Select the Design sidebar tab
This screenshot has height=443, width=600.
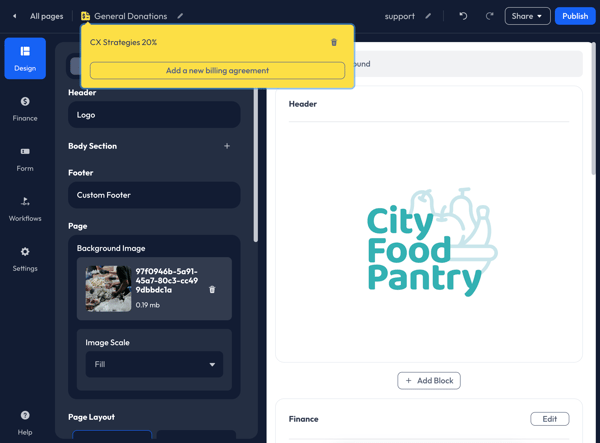[x=25, y=59]
